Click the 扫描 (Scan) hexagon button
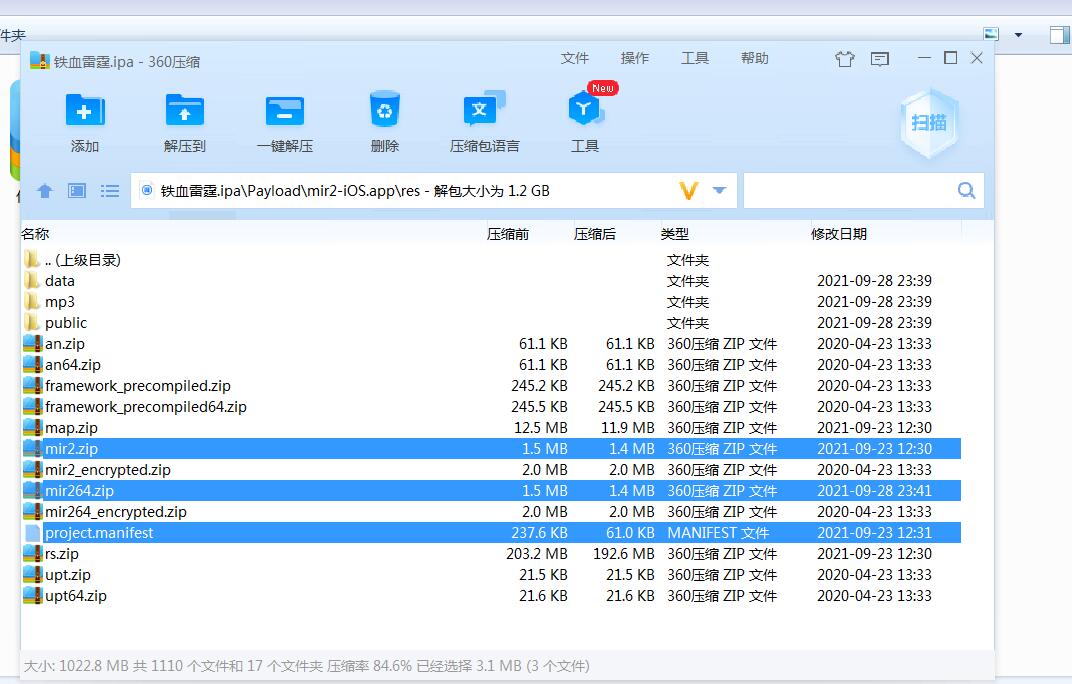Viewport: 1072px width, 684px height. pos(928,123)
